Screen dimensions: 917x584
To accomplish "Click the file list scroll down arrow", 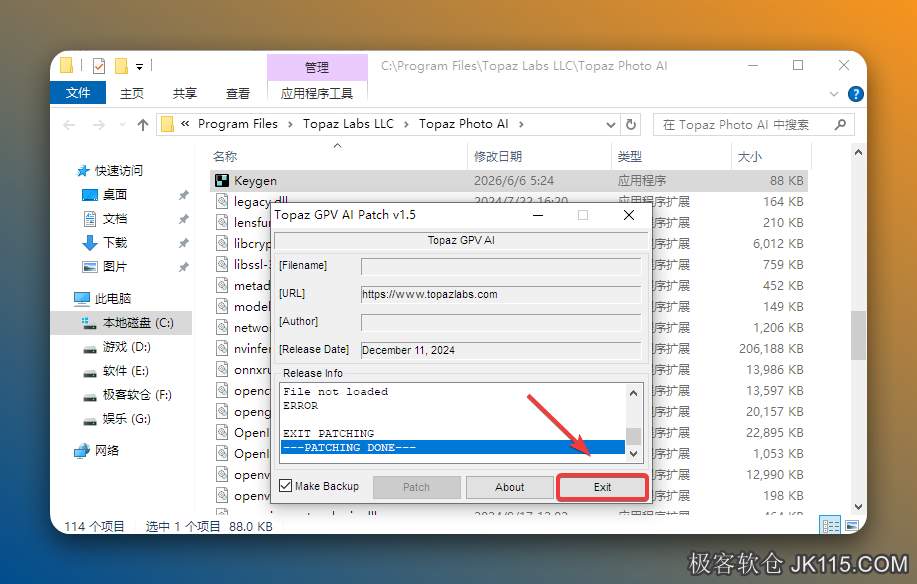I will [858, 506].
